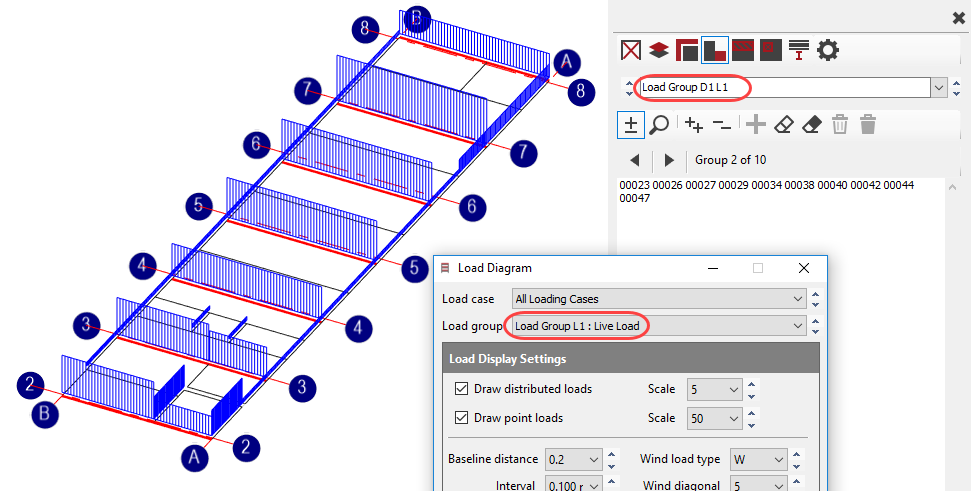Open Wind diagonal 5 dropdown

759,484
